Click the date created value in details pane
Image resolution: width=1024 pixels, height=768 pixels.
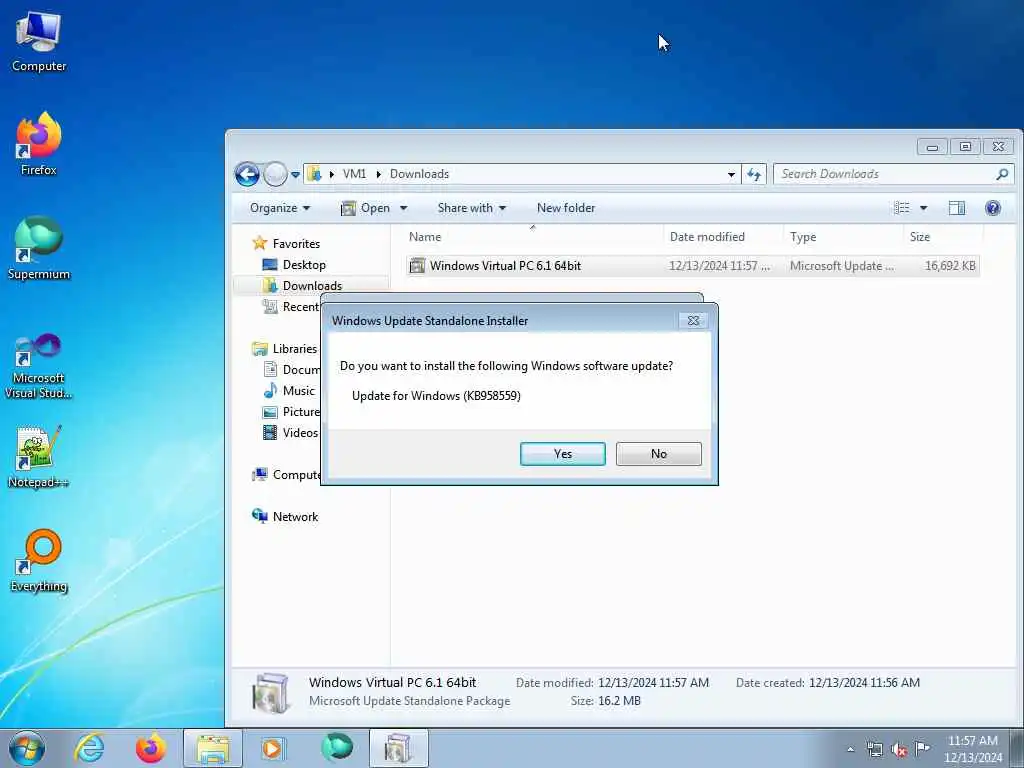point(863,682)
